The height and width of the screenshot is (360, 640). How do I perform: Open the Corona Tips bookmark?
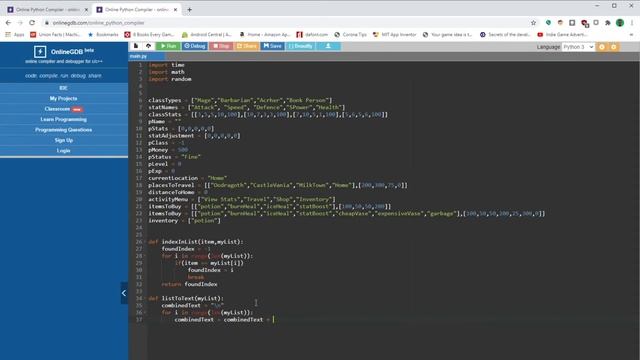(350, 35)
